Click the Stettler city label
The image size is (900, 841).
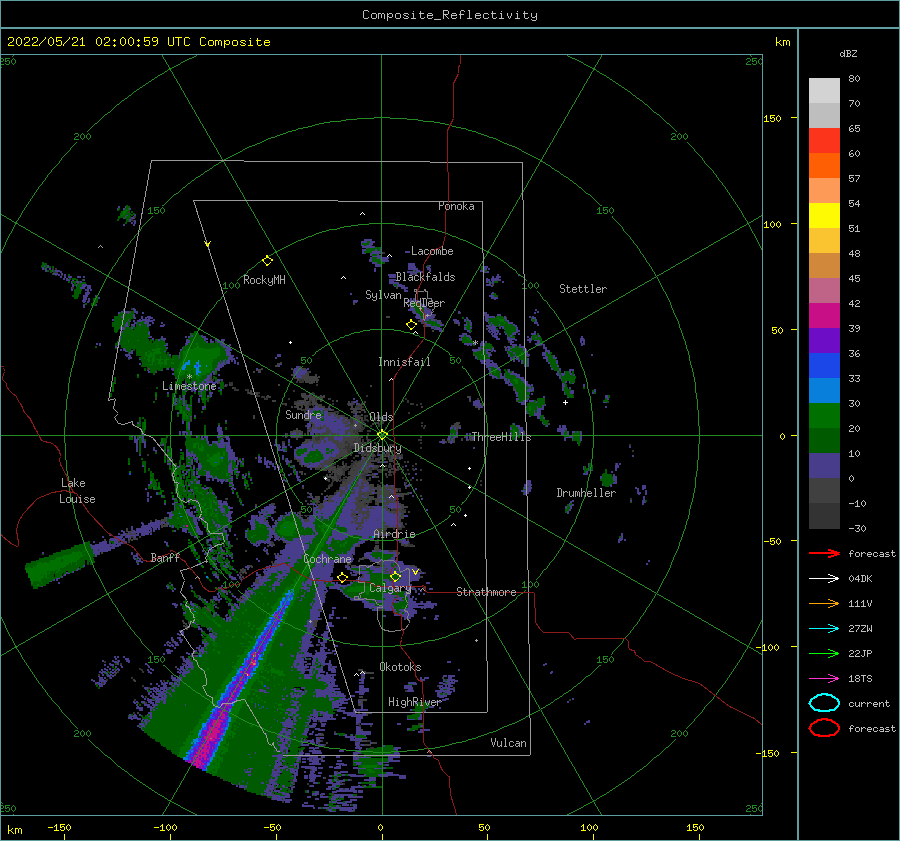point(583,289)
